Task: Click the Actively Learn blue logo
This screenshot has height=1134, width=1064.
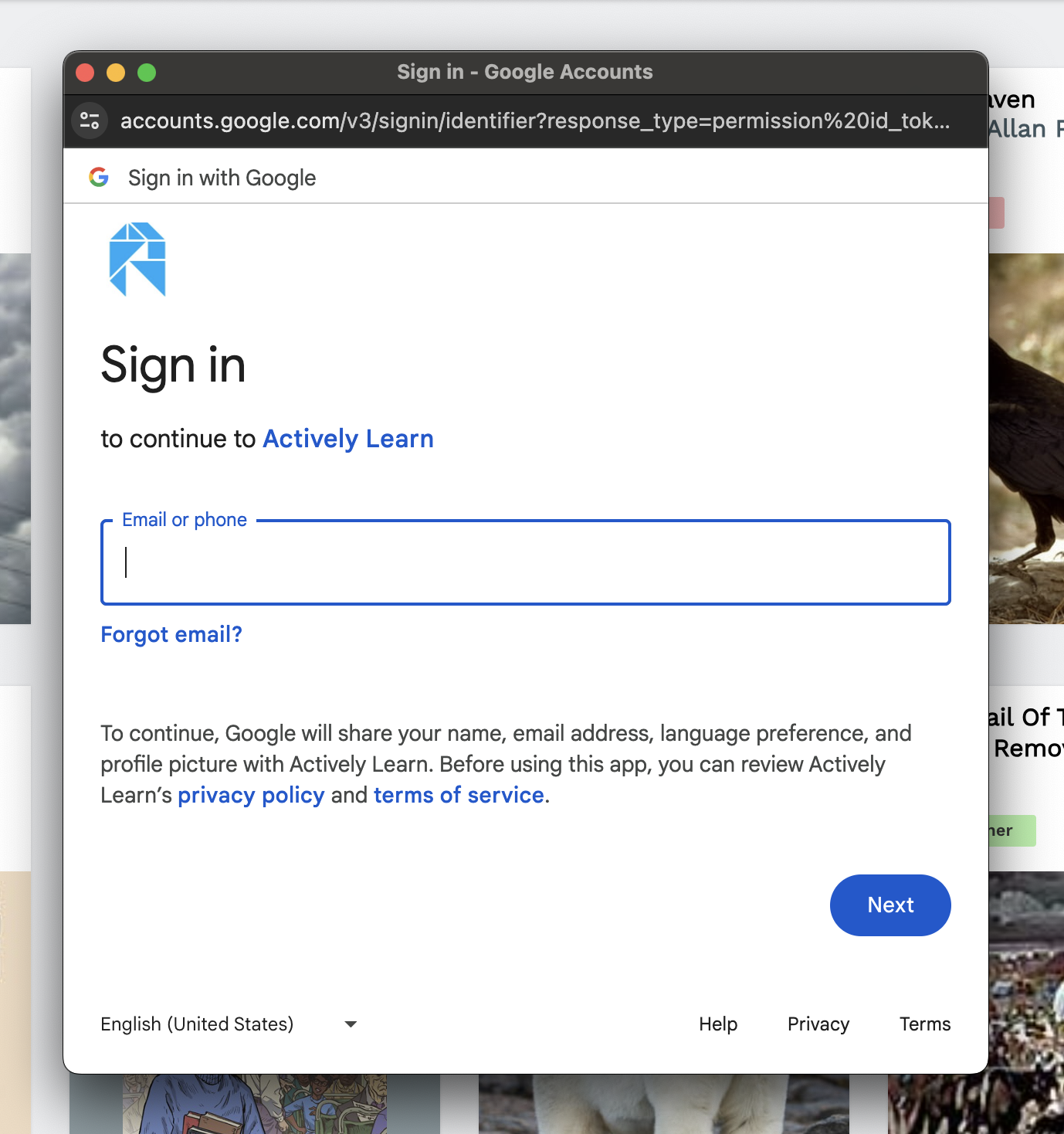Action: (137, 260)
